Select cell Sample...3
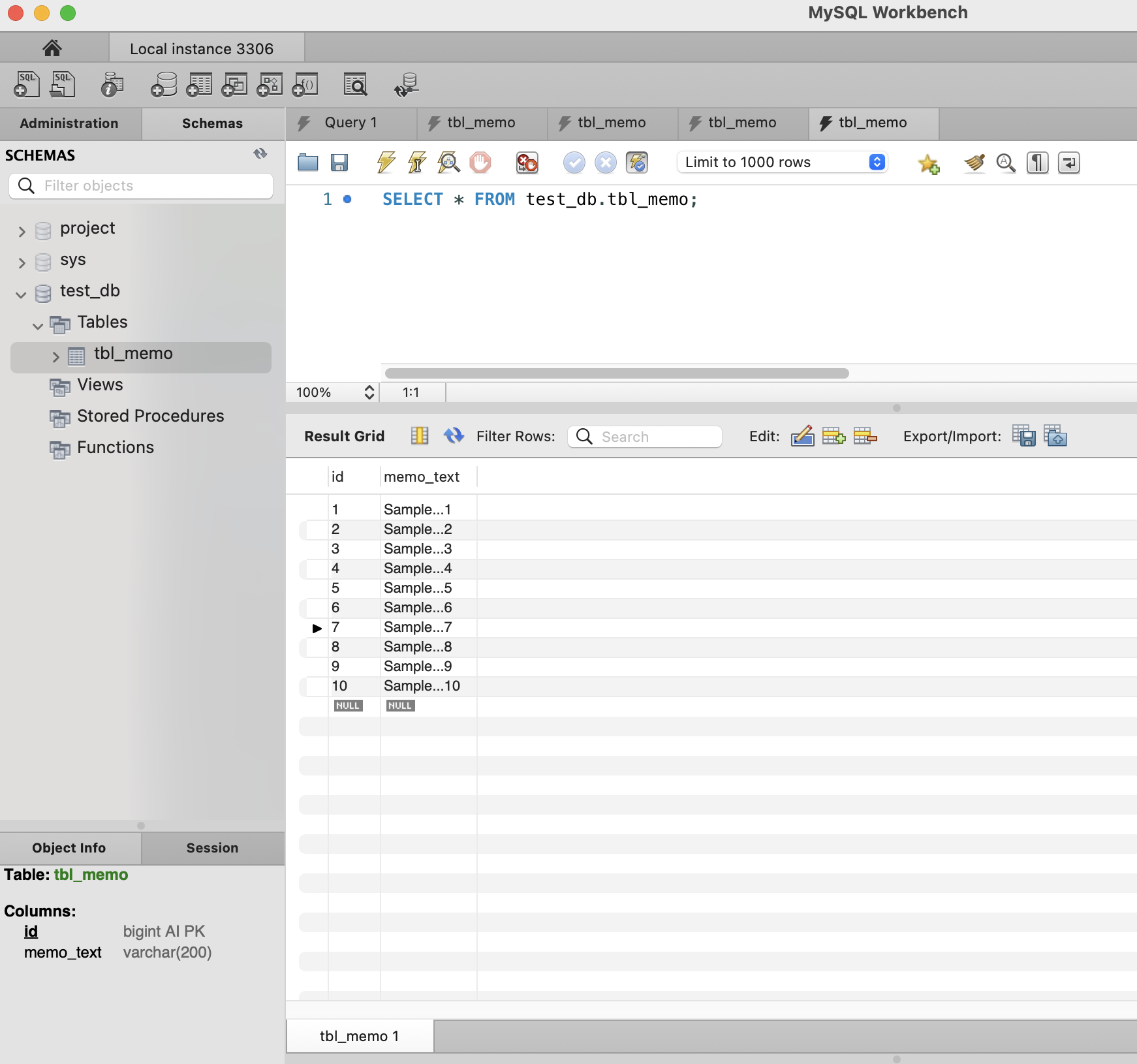 pyautogui.click(x=428, y=549)
